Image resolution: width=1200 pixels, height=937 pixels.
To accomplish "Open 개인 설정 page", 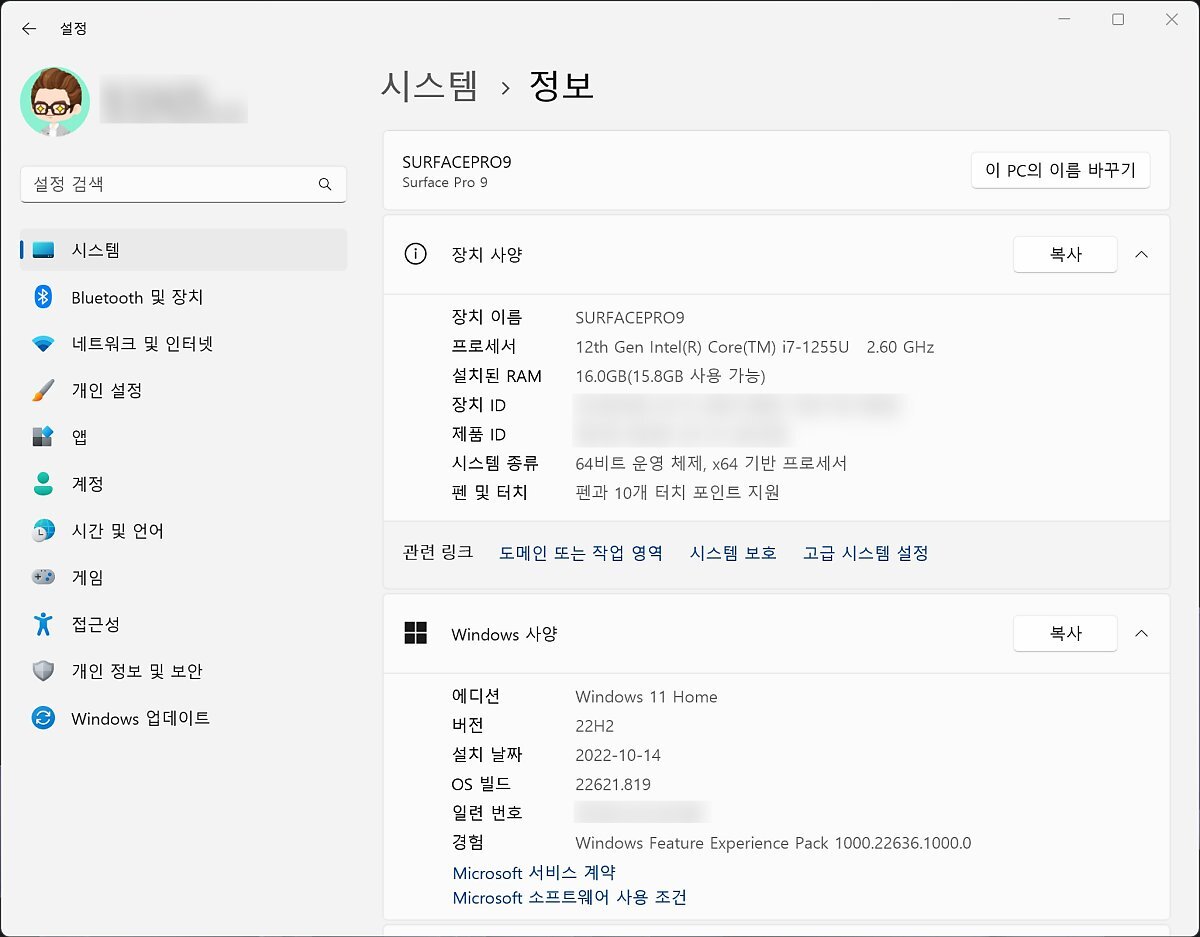I will click(184, 390).
